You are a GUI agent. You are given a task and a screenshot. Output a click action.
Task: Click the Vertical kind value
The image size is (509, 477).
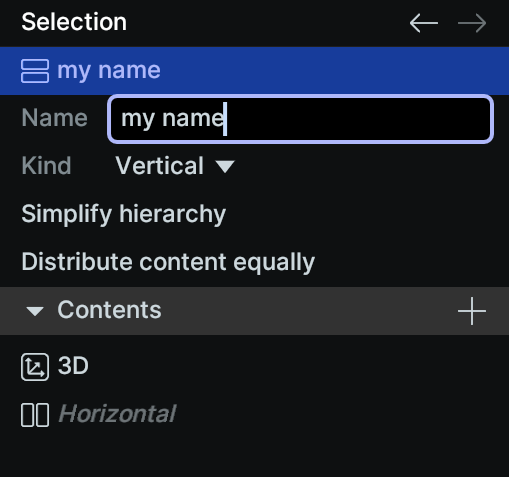pyautogui.click(x=159, y=166)
